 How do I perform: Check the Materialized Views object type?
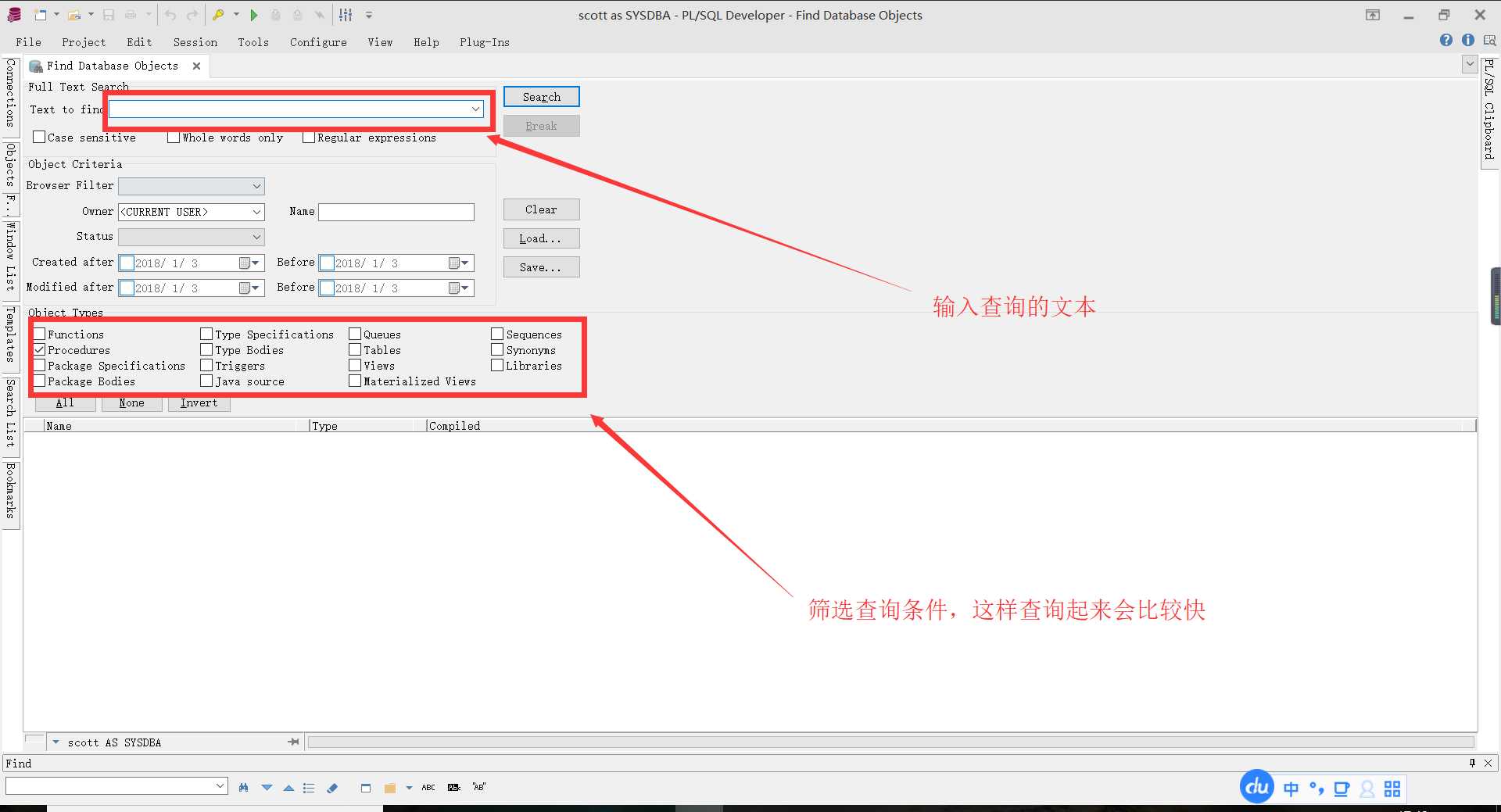(355, 381)
